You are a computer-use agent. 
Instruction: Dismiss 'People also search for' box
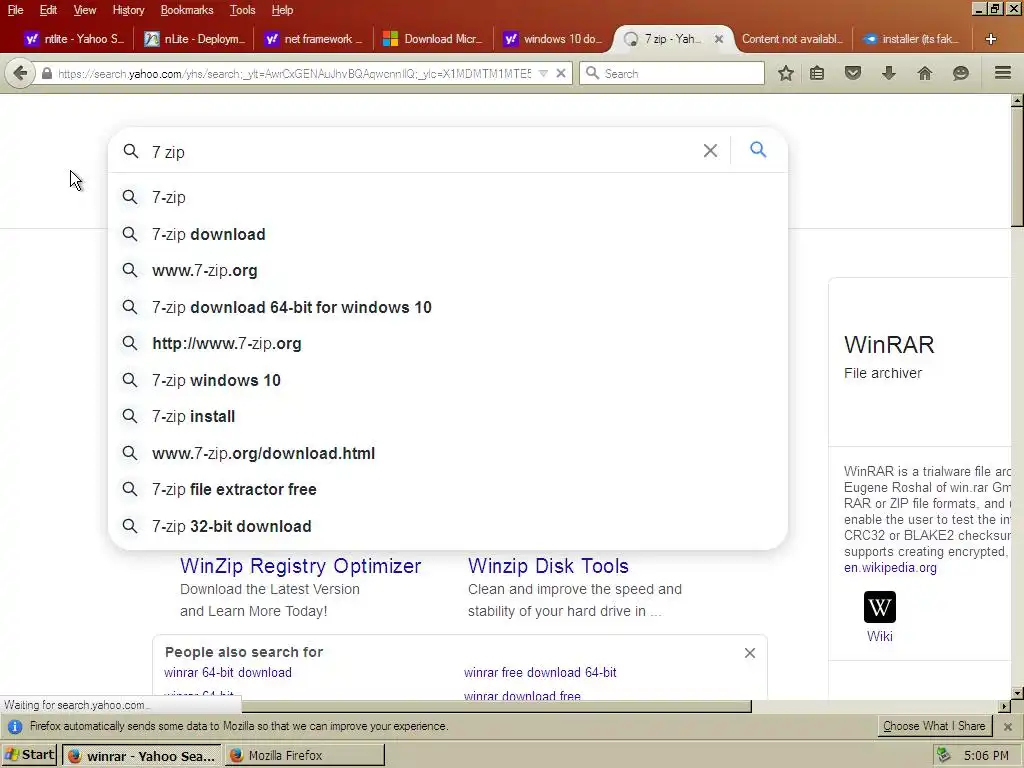[750, 653]
